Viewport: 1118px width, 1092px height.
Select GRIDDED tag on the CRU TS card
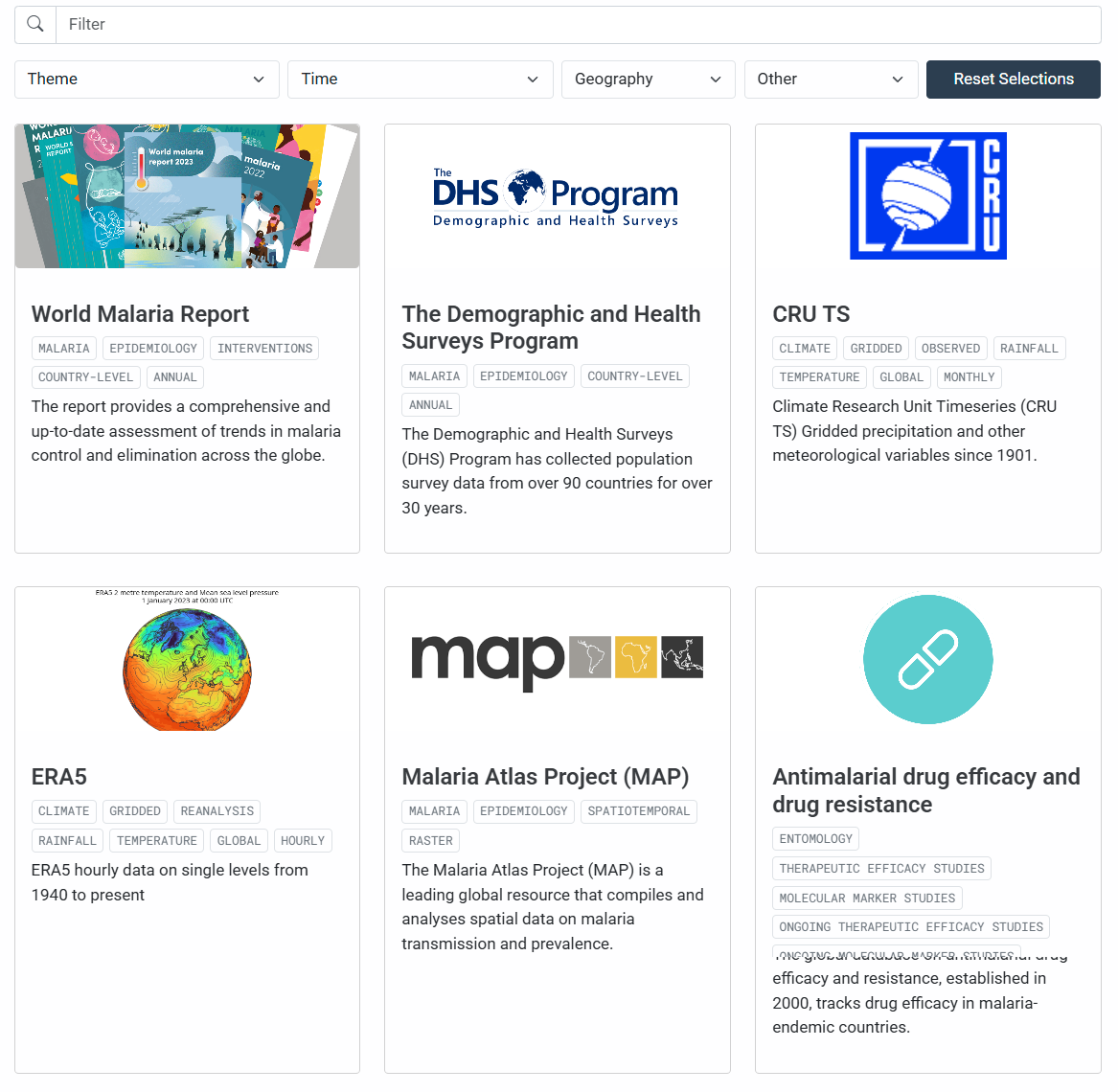[x=877, y=349]
